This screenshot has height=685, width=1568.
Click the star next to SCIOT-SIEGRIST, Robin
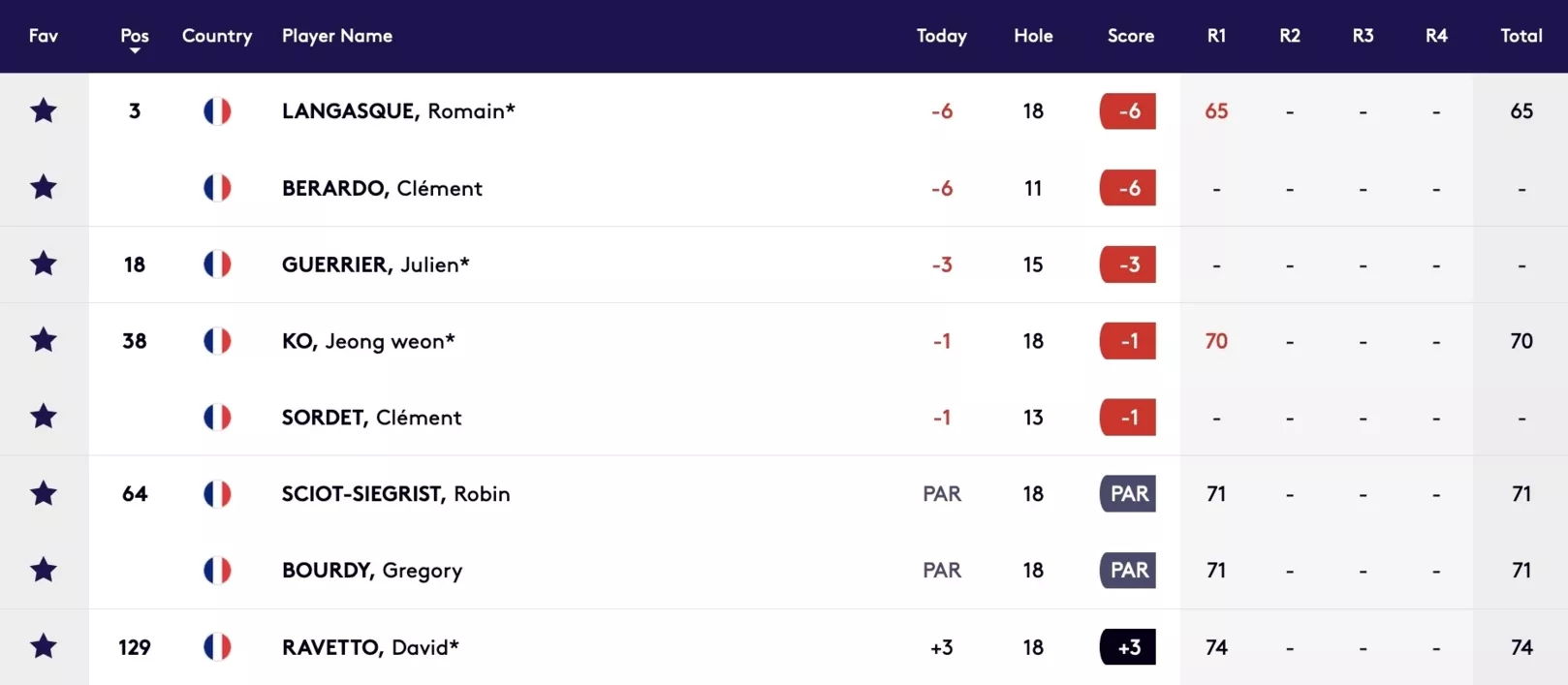pyautogui.click(x=44, y=493)
